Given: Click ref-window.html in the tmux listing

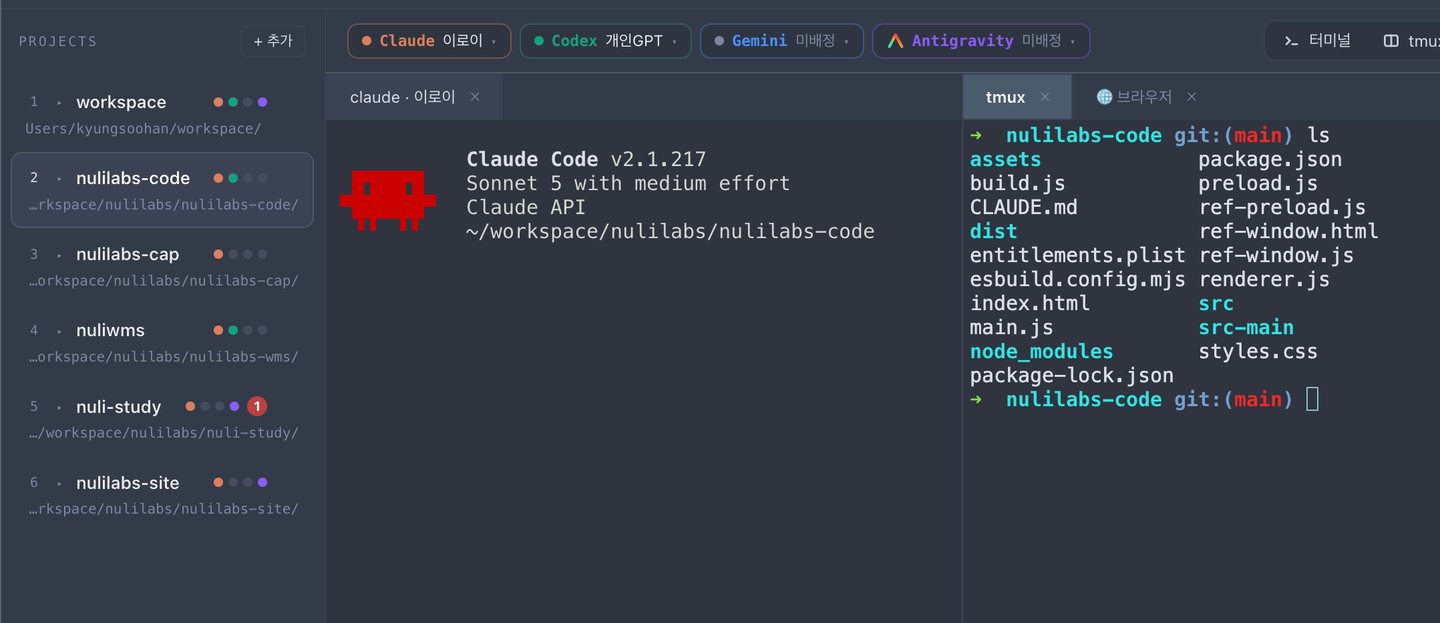Looking at the screenshot, I should [x=1288, y=231].
